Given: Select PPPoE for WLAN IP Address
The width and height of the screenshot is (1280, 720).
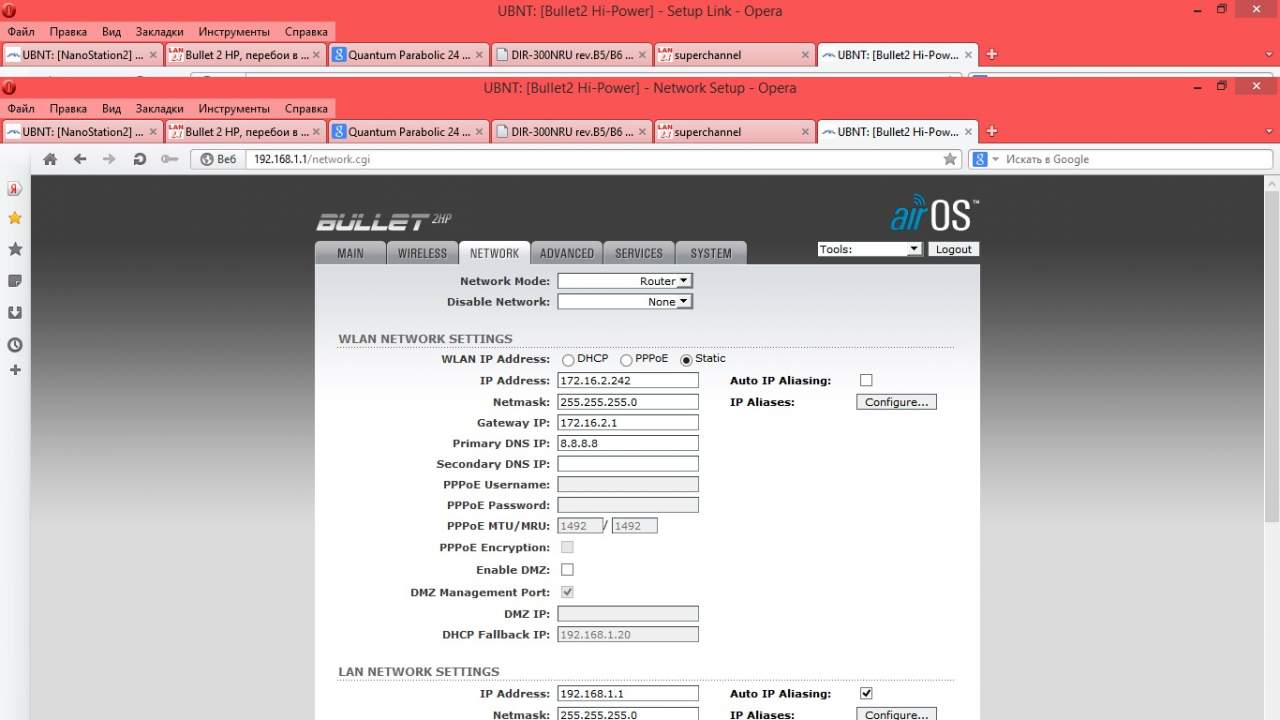Looking at the screenshot, I should (626, 360).
